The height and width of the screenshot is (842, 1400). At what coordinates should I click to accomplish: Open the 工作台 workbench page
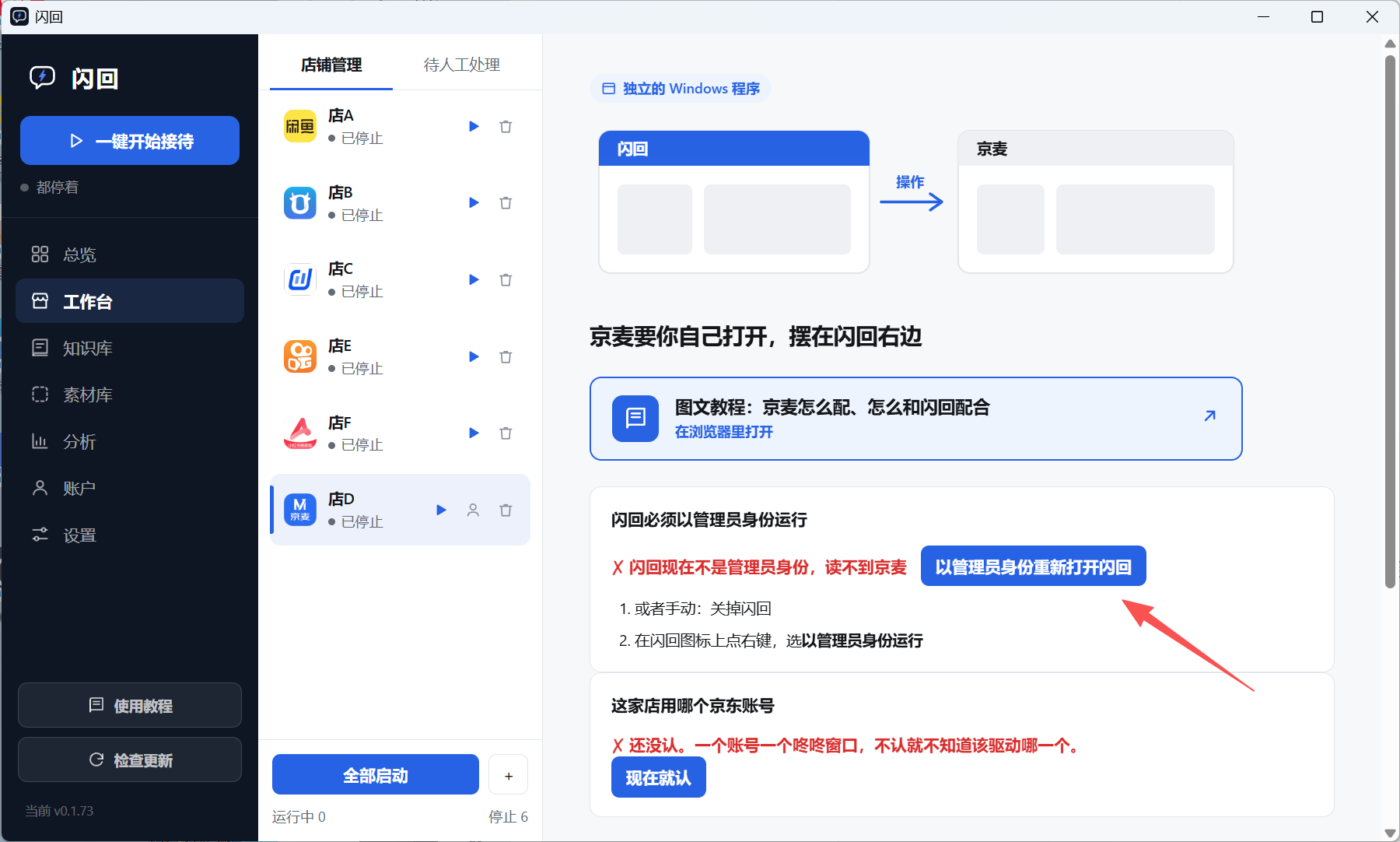tap(130, 301)
